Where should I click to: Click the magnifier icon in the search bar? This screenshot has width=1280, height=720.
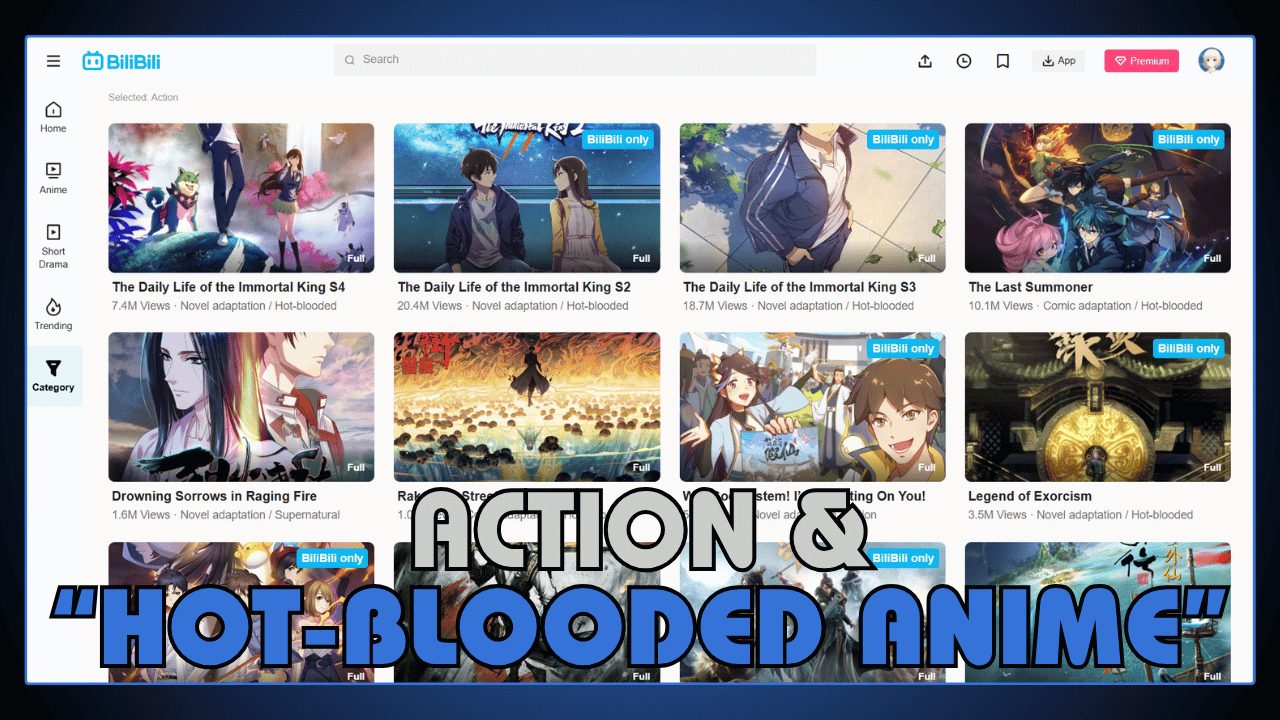pos(350,60)
